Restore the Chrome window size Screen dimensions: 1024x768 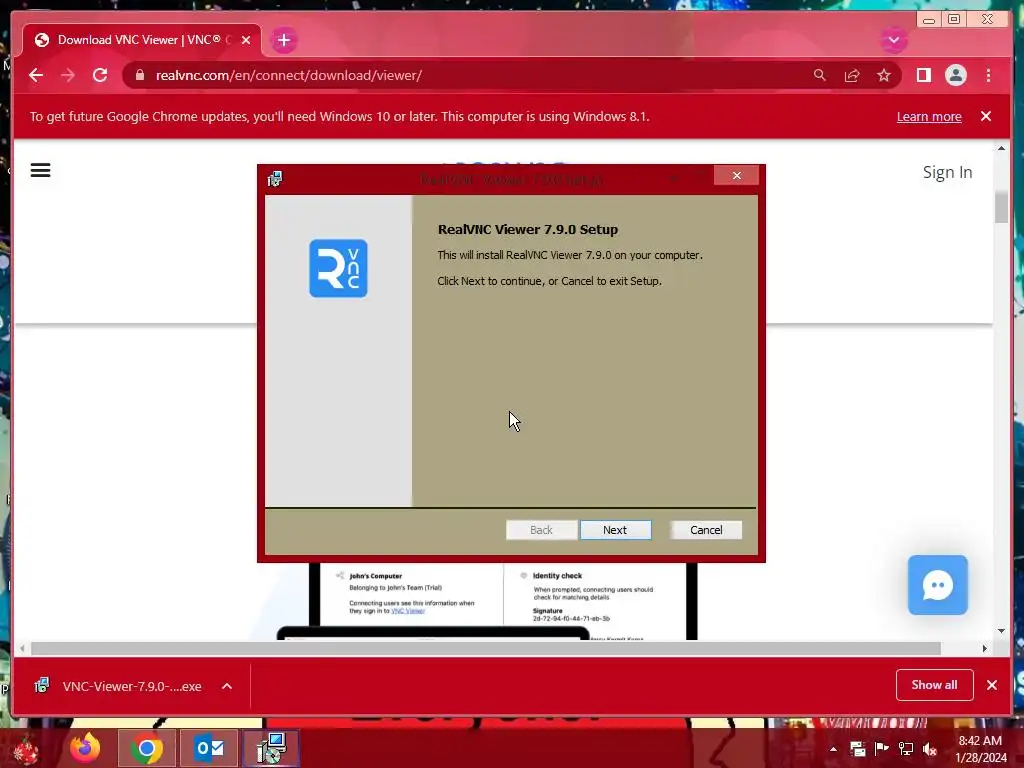tap(954, 20)
